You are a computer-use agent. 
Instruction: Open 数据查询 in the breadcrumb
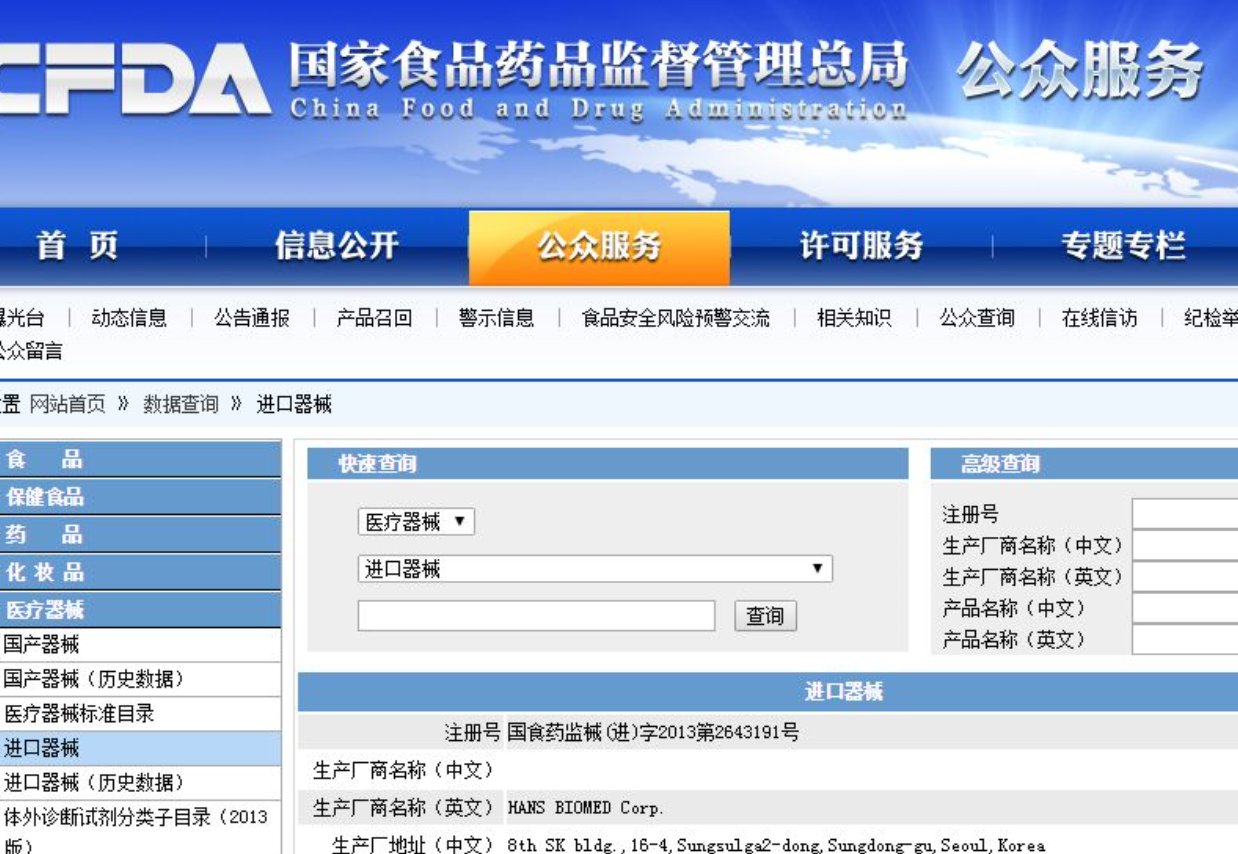click(182, 405)
